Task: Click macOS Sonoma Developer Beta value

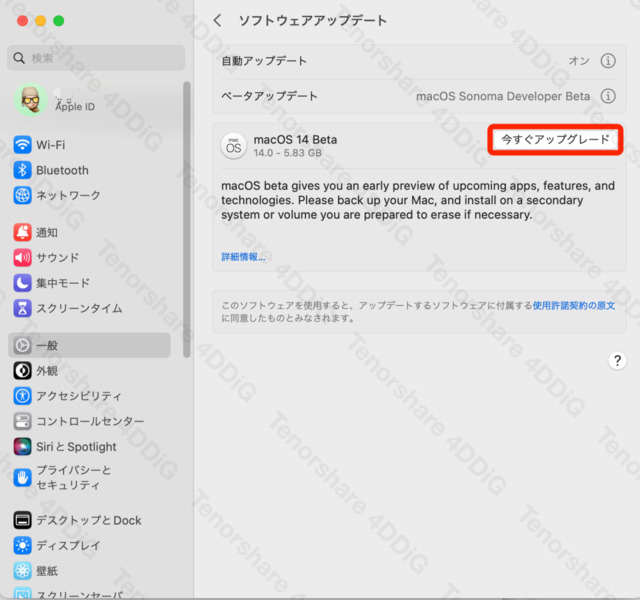Action: (x=503, y=96)
